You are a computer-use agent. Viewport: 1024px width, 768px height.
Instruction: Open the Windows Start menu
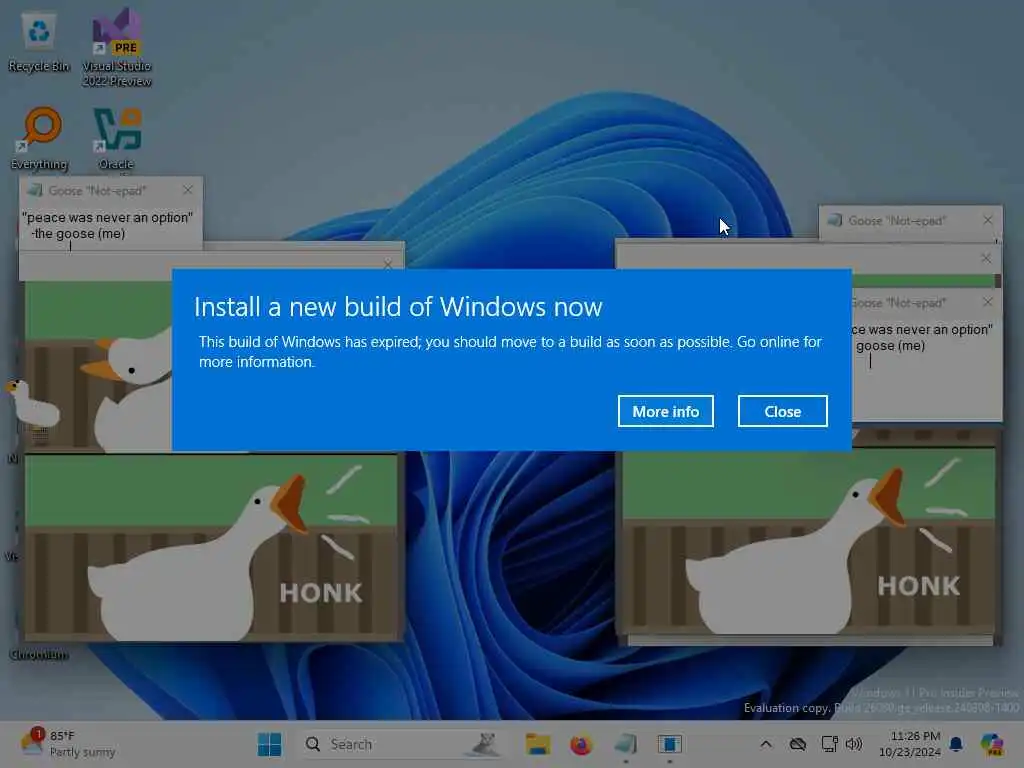(x=269, y=744)
